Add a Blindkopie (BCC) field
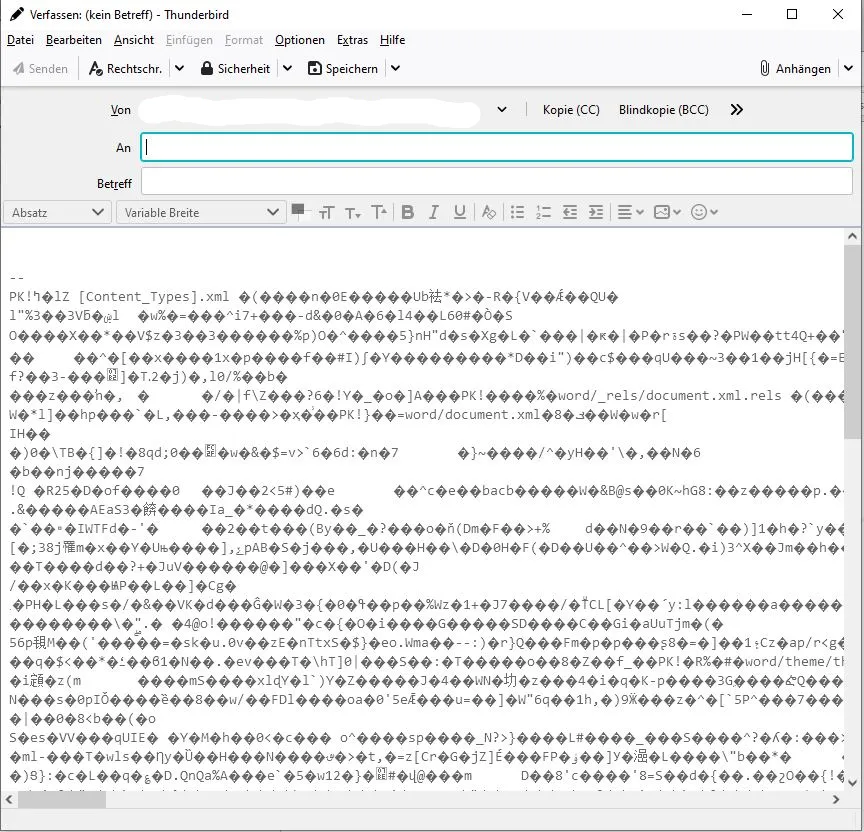This screenshot has height=832, width=864. click(x=663, y=110)
